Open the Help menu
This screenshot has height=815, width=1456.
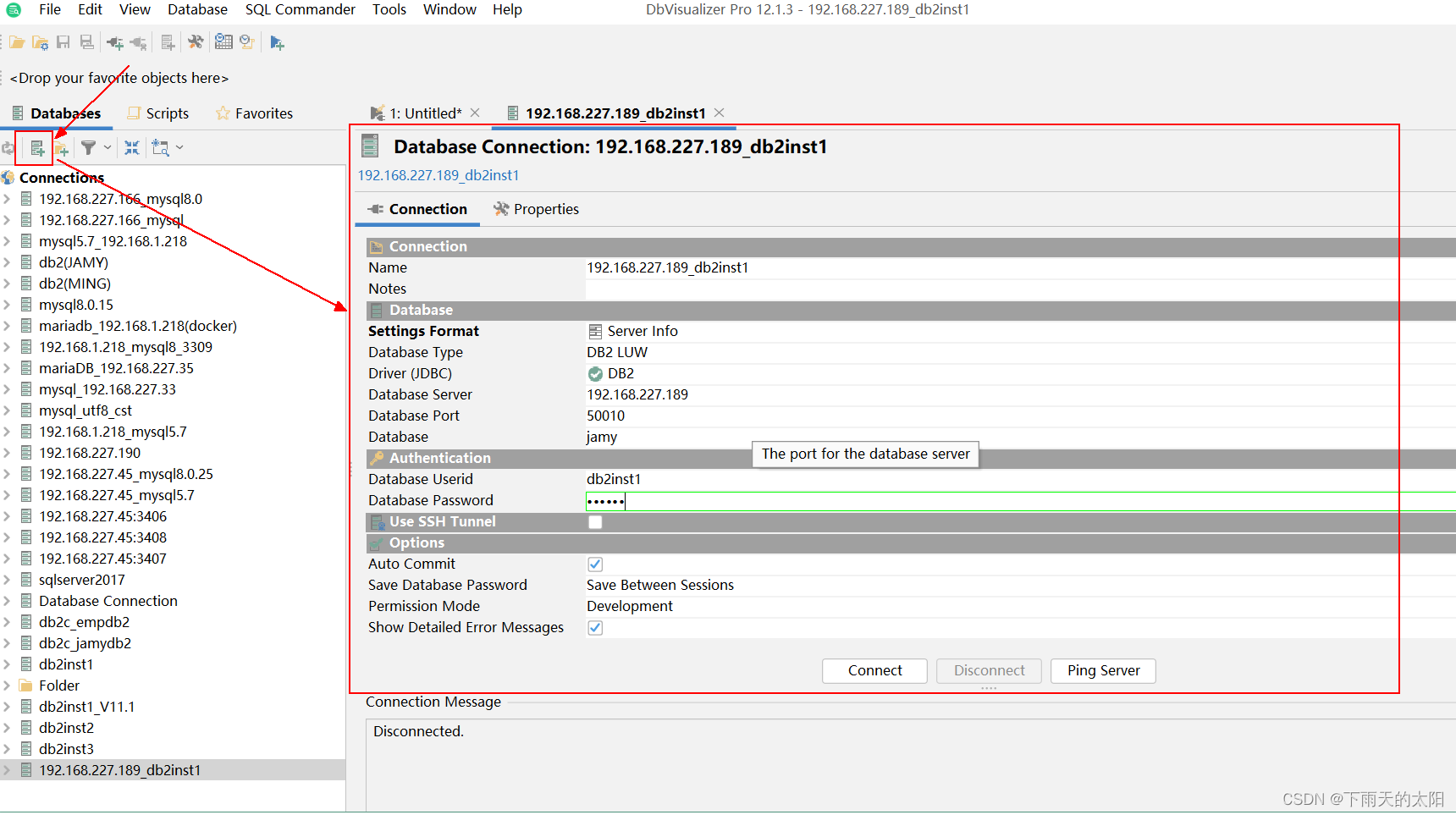[x=507, y=9]
